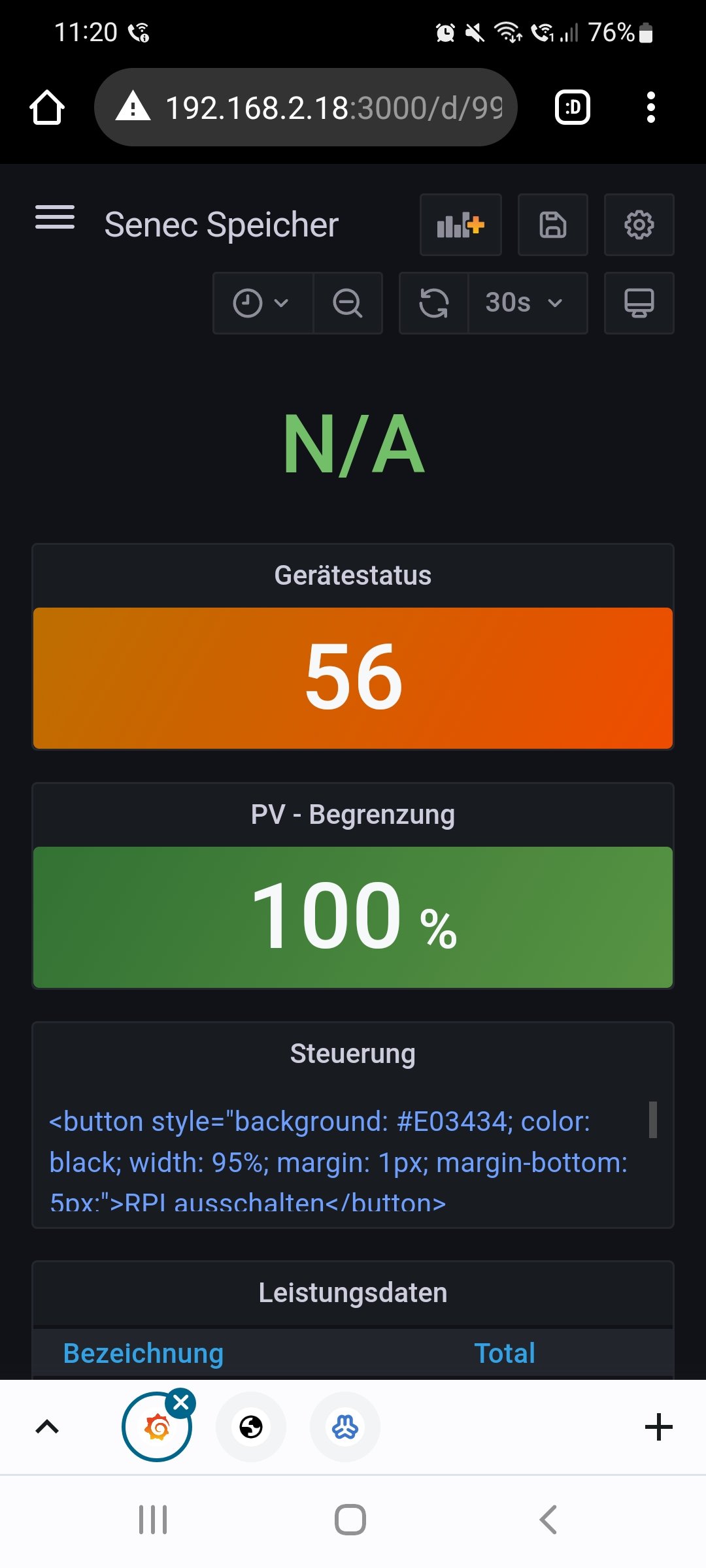The width and height of the screenshot is (706, 1568).
Task: Click the Add panel icon
Action: pos(461,225)
